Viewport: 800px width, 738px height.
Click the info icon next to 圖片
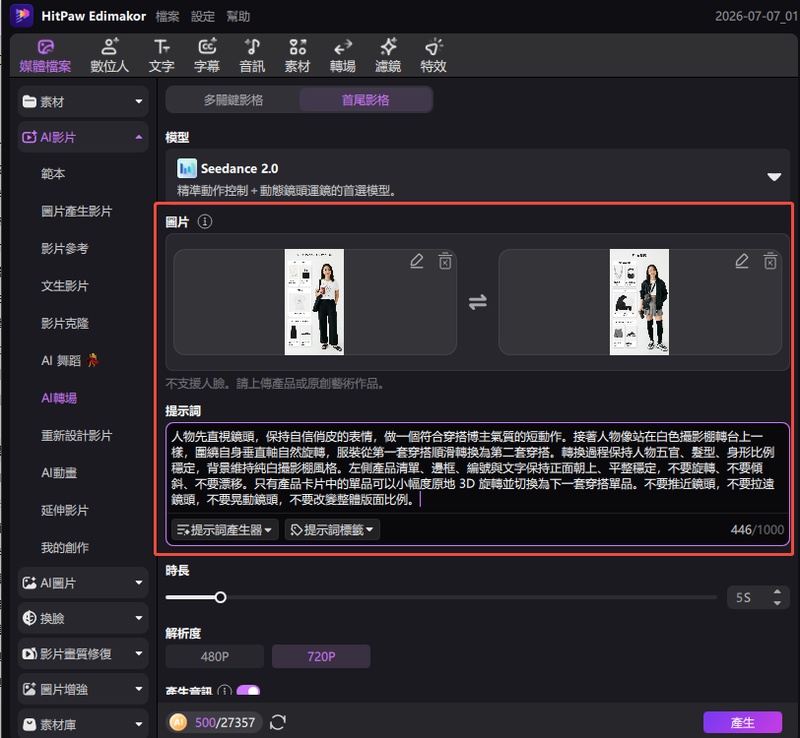205,222
